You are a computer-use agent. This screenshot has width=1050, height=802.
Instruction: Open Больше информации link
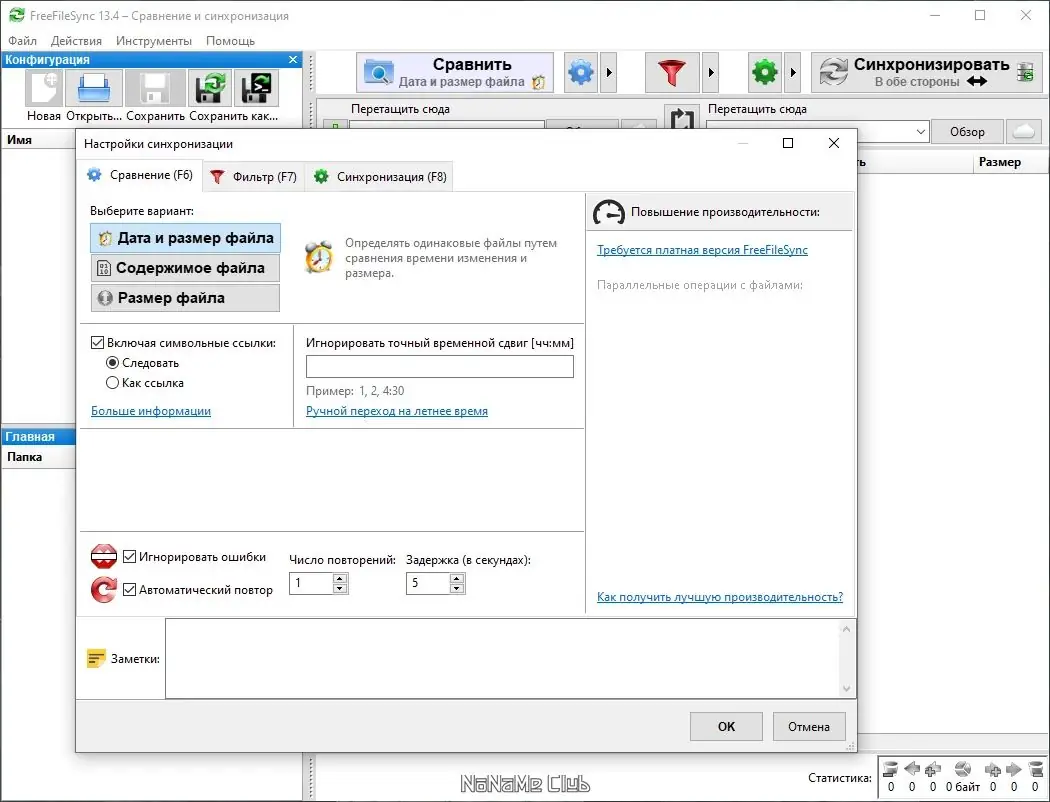click(x=151, y=411)
